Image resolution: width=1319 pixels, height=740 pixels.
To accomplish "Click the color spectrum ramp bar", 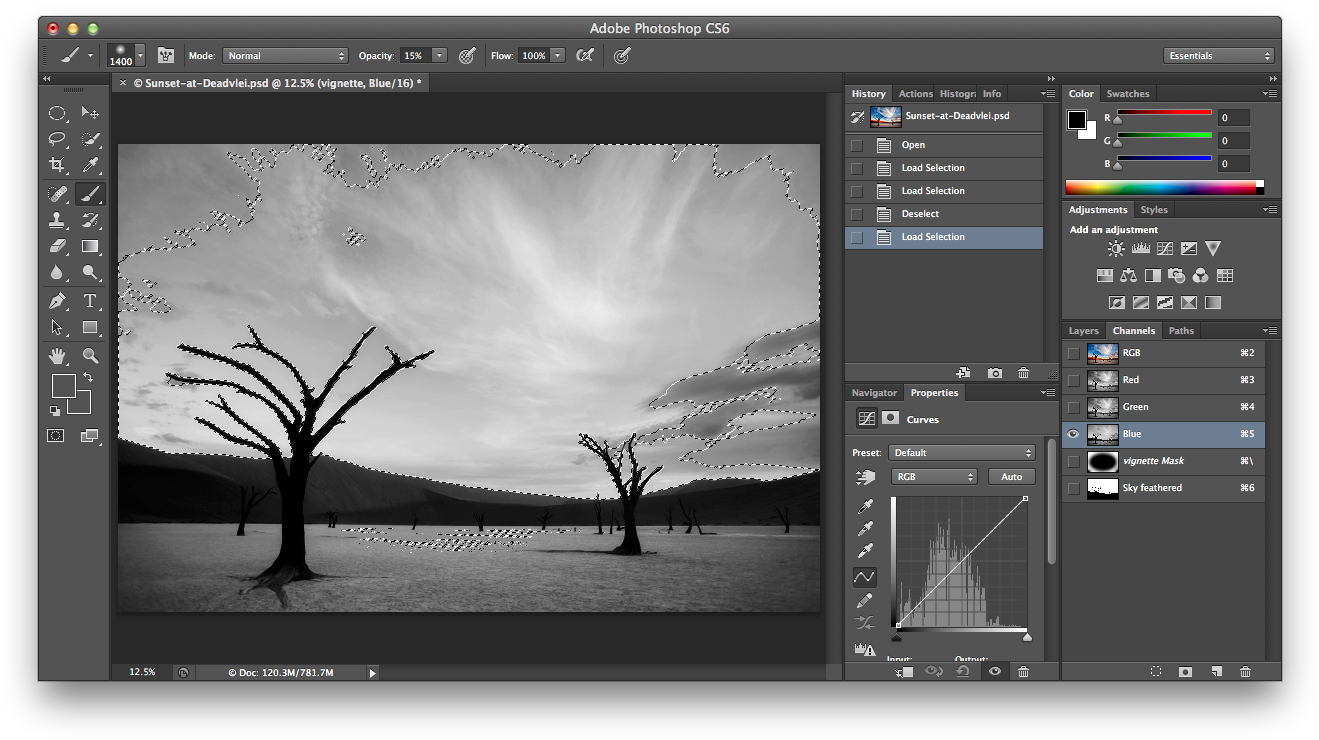I will pos(1160,187).
